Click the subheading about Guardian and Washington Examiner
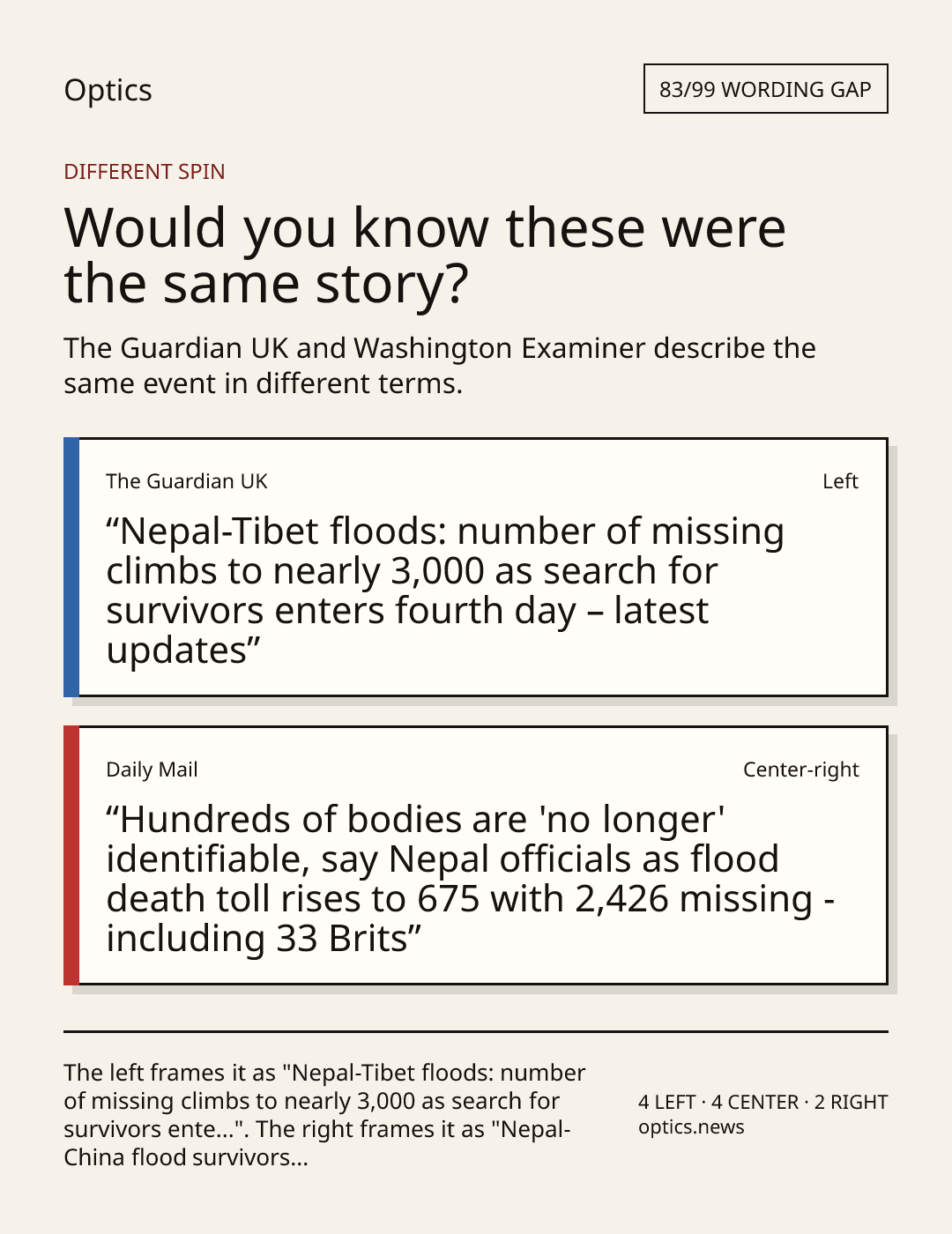The width and height of the screenshot is (952, 1234). [x=440, y=366]
